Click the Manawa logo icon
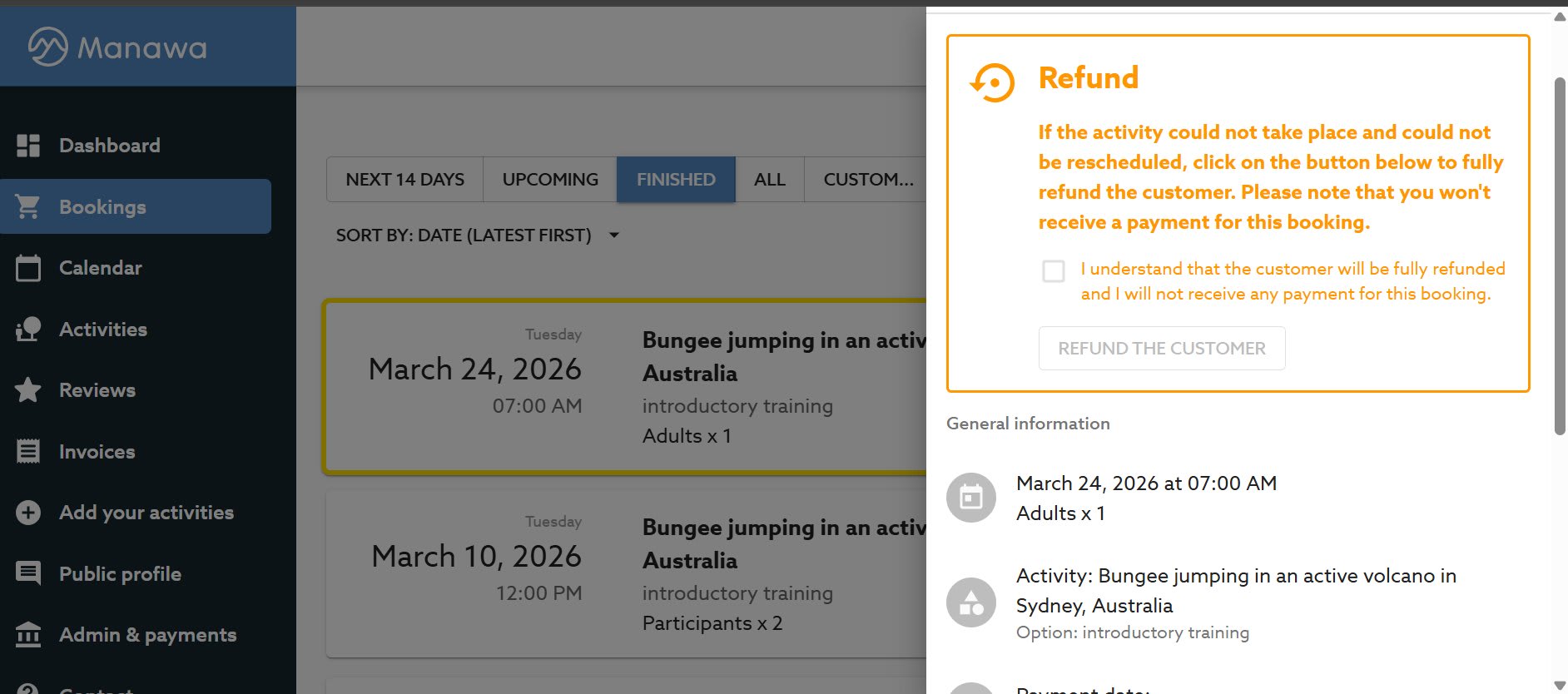The height and width of the screenshot is (694, 1568). [47, 47]
